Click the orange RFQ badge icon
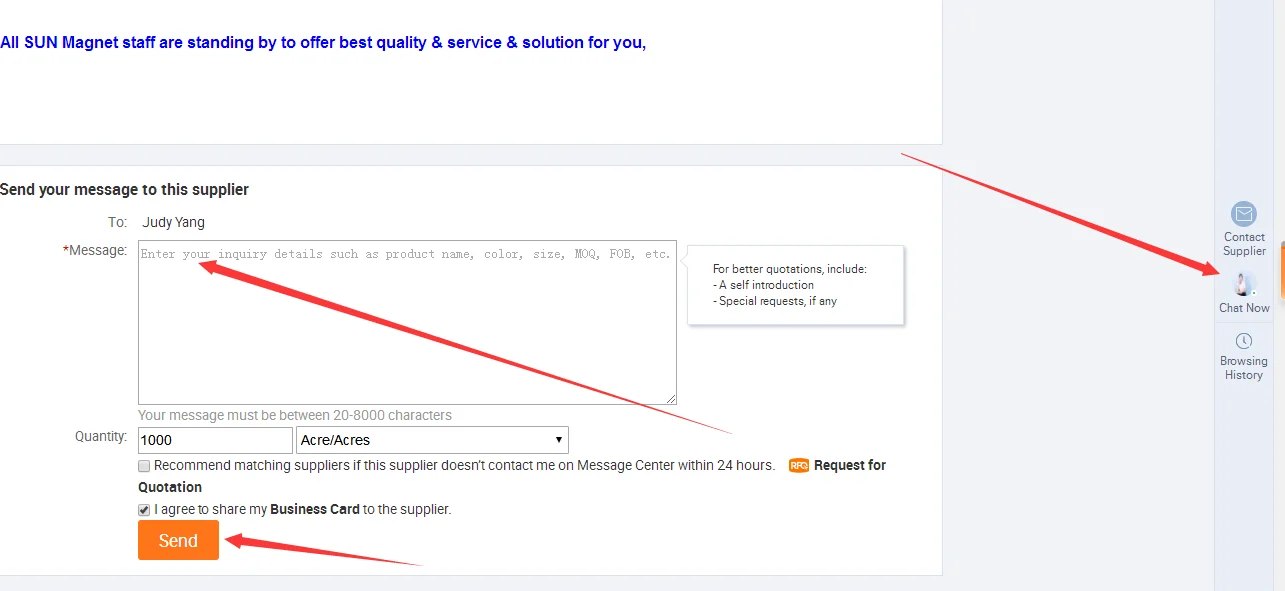The height and width of the screenshot is (591, 1285). 799,465
